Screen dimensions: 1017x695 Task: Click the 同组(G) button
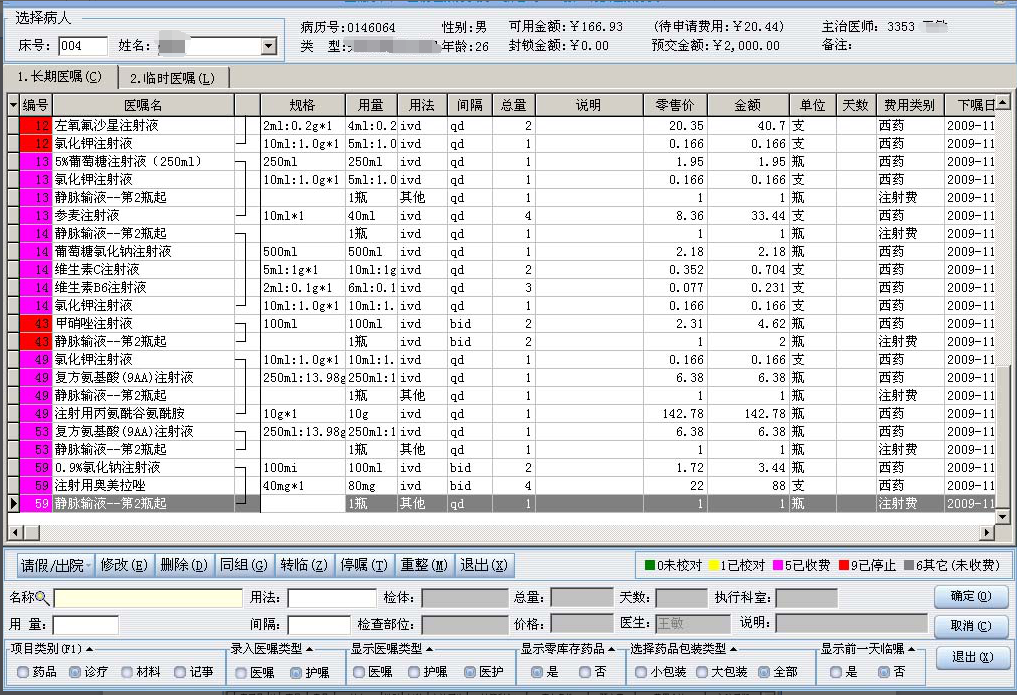click(x=244, y=565)
